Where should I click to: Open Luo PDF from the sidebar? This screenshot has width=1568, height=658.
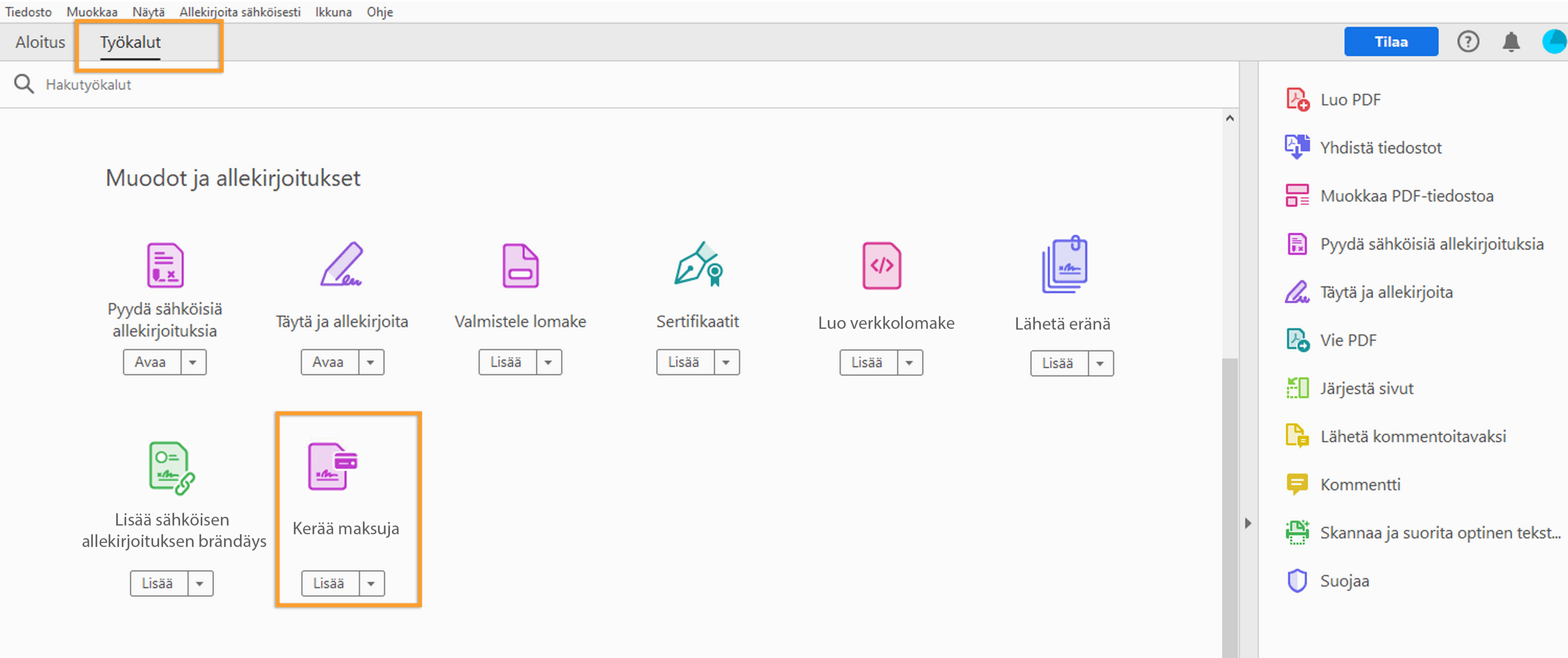tap(1349, 100)
